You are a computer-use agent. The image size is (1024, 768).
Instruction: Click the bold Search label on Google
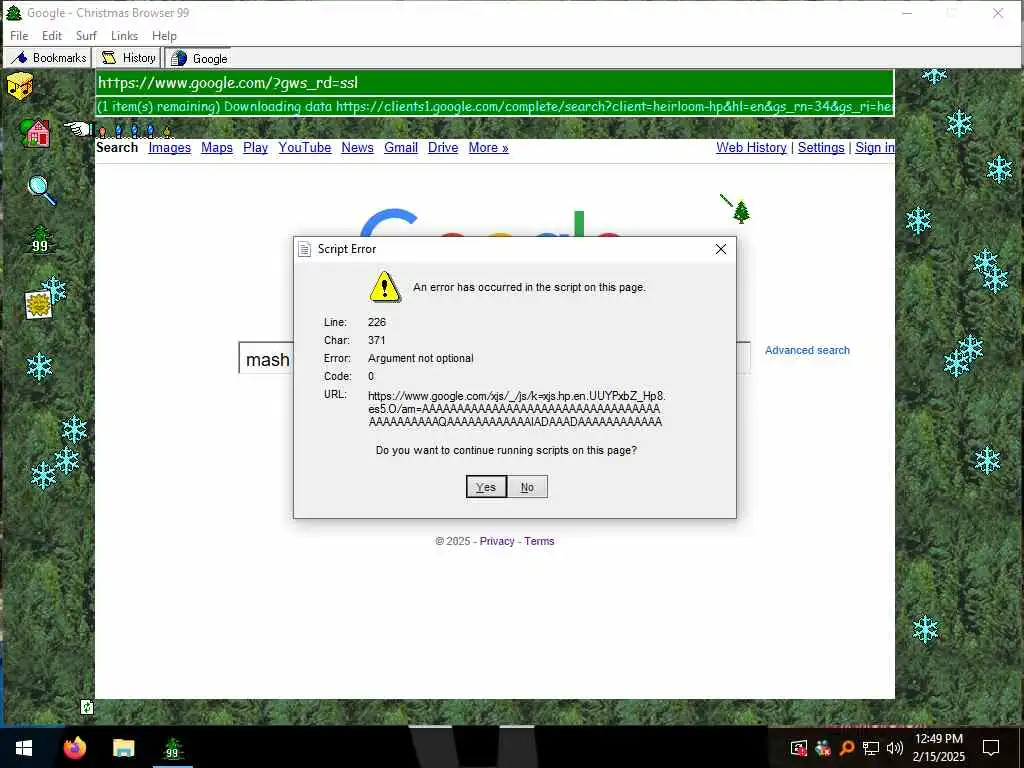tap(117, 147)
